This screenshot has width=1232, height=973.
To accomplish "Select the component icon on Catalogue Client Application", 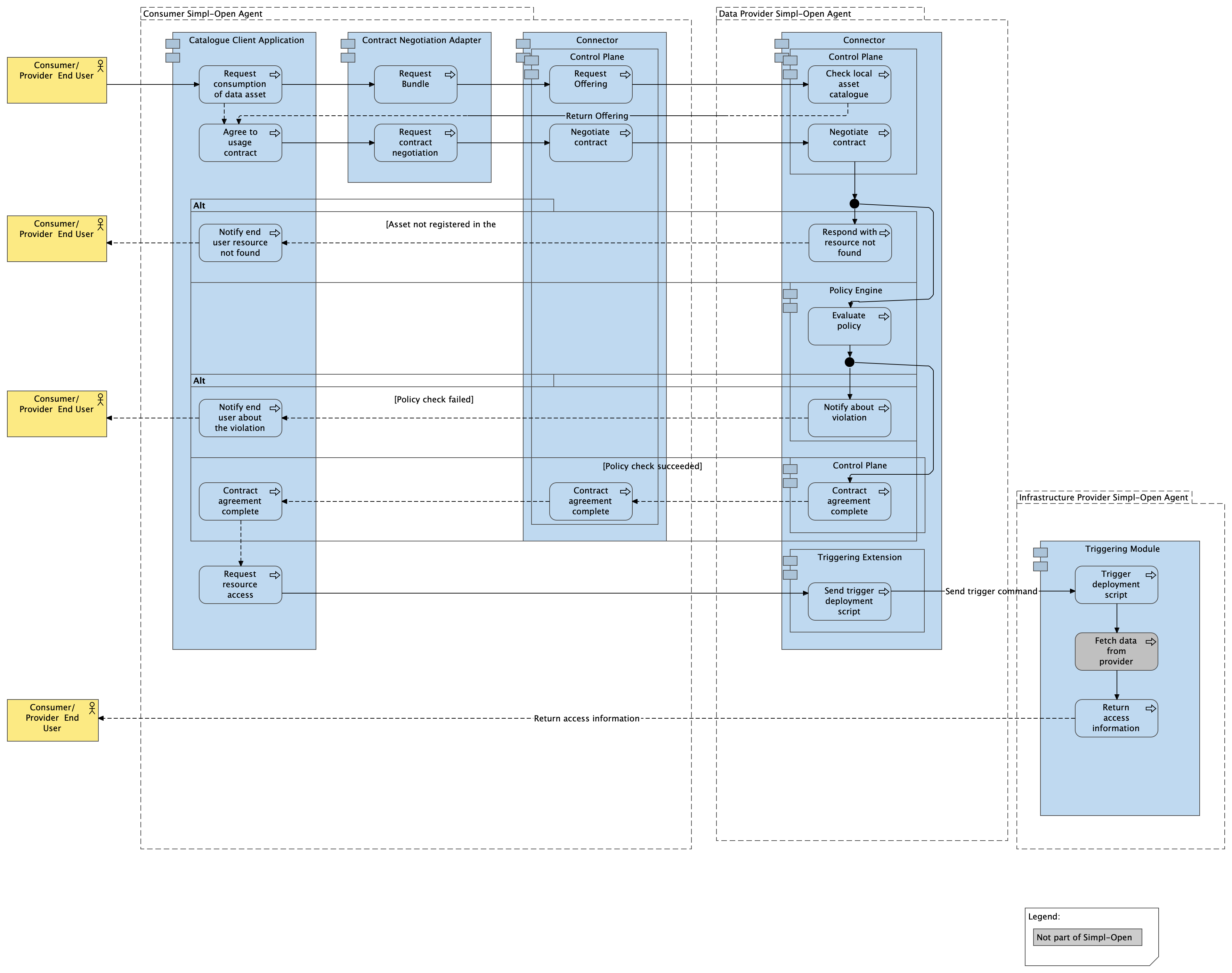I will click(173, 44).
